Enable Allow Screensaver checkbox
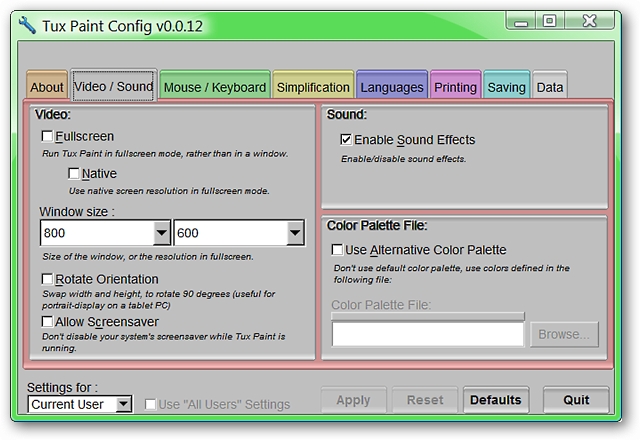 click(x=47, y=322)
